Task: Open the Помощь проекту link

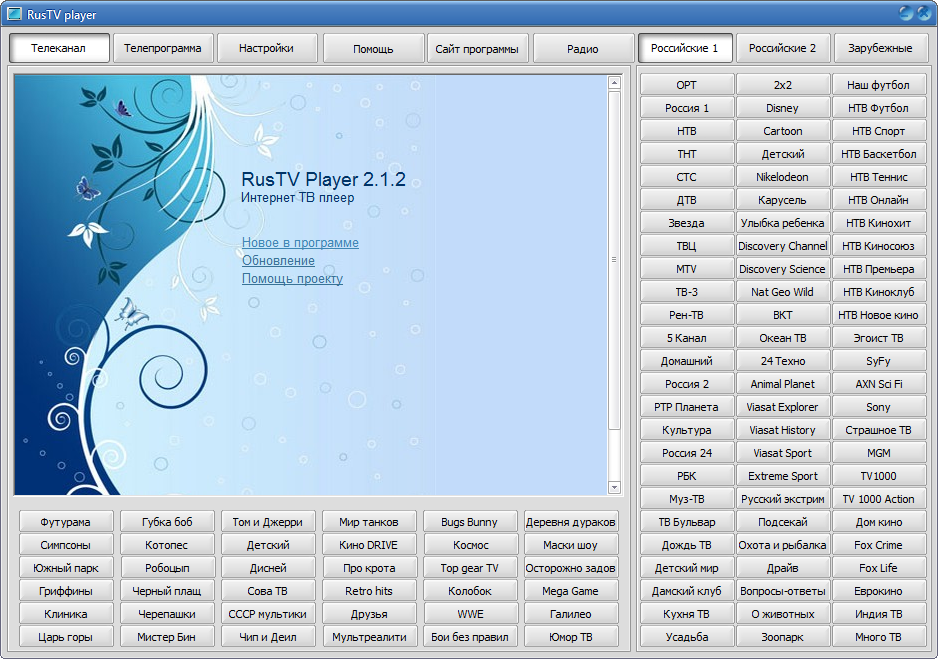Action: click(x=292, y=279)
